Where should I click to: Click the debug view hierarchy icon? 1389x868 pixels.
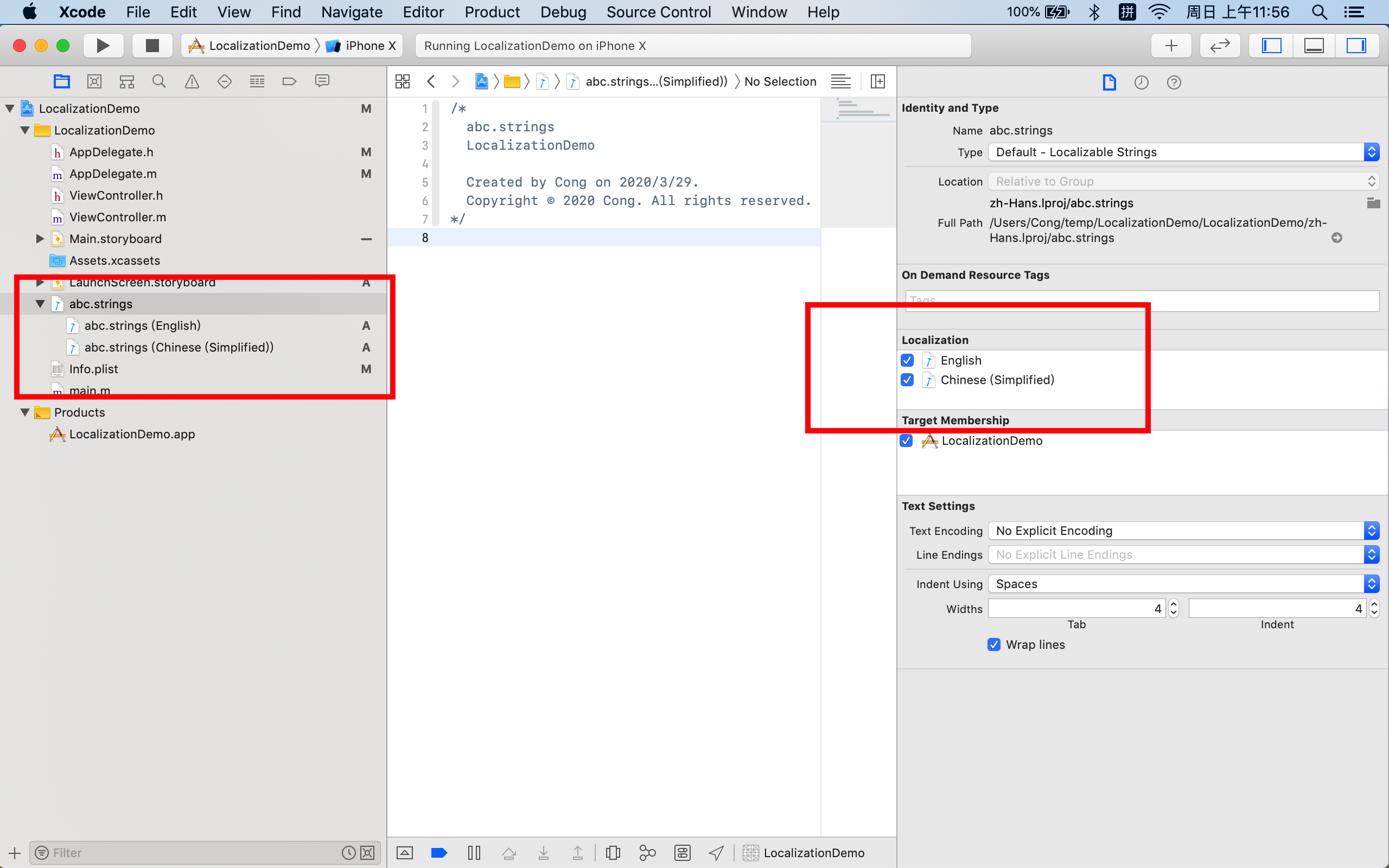[x=613, y=852]
